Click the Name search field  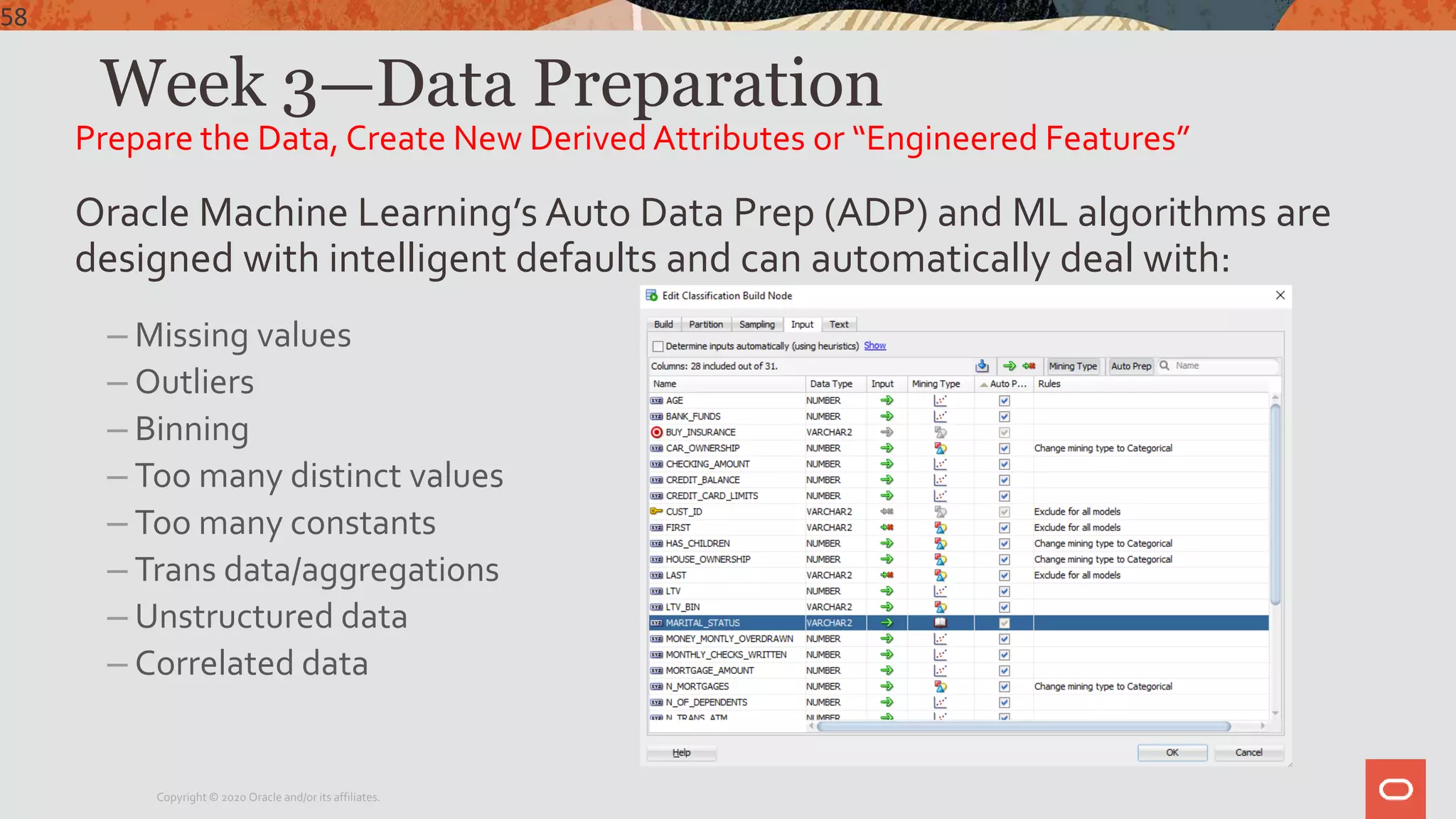point(1223,365)
